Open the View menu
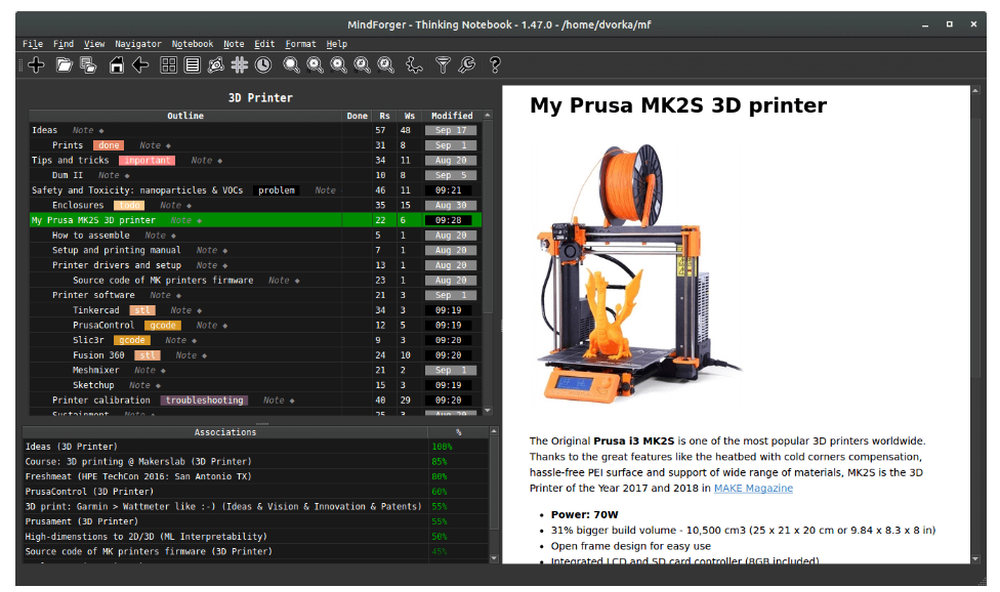Viewport: 1000px width, 592px height. coord(94,44)
